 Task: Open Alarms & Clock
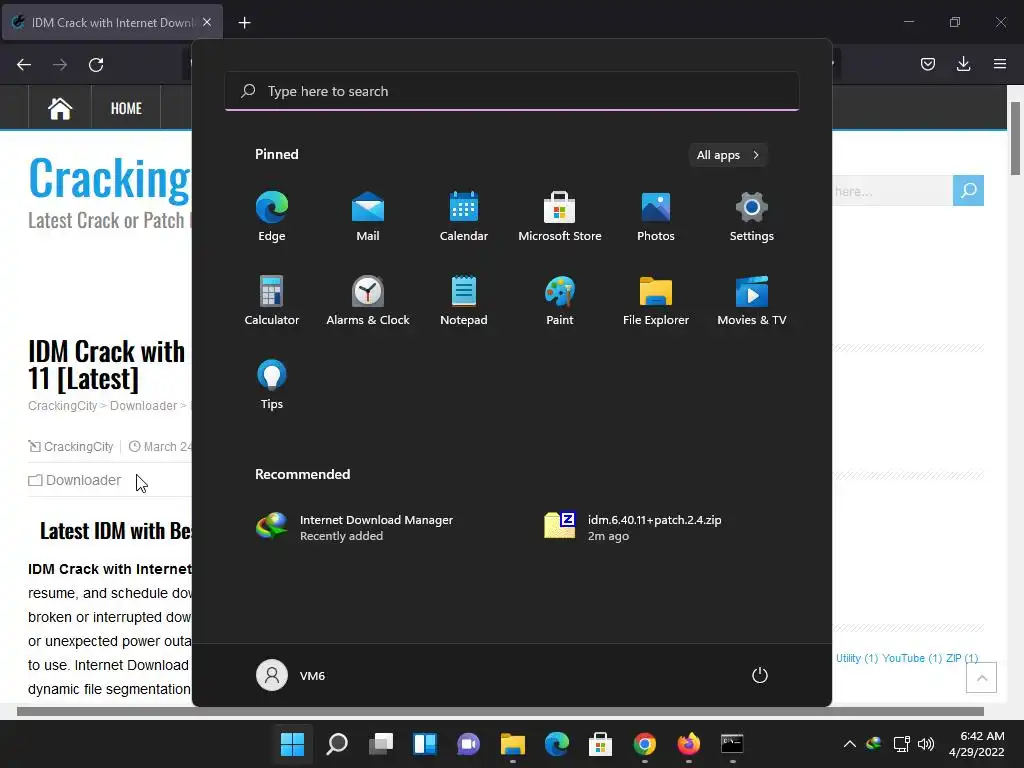[x=368, y=301]
